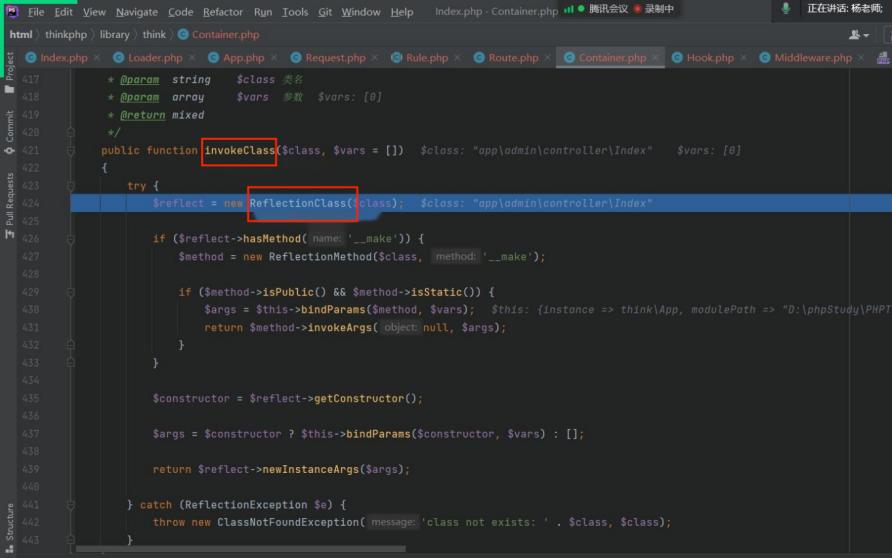This screenshot has width=892, height=559.
Task: Collapse the hasMethod if block at line 426
Action: point(71,239)
